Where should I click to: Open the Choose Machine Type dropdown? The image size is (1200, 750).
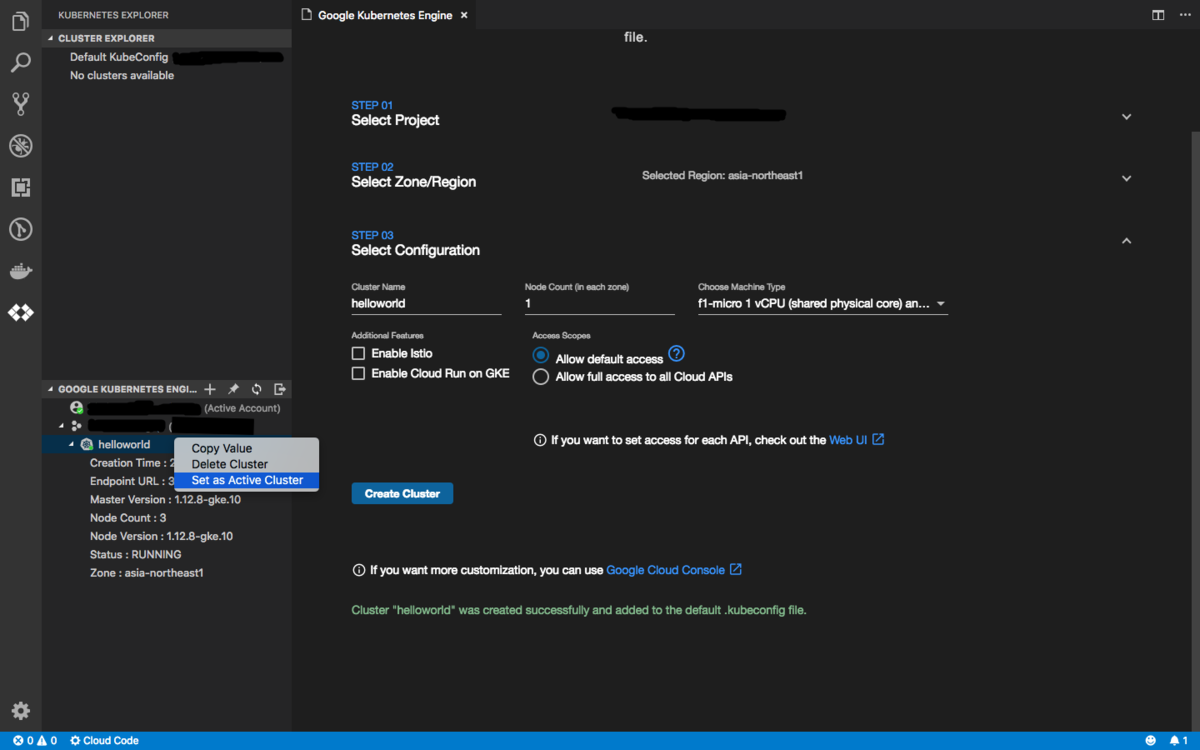940,303
